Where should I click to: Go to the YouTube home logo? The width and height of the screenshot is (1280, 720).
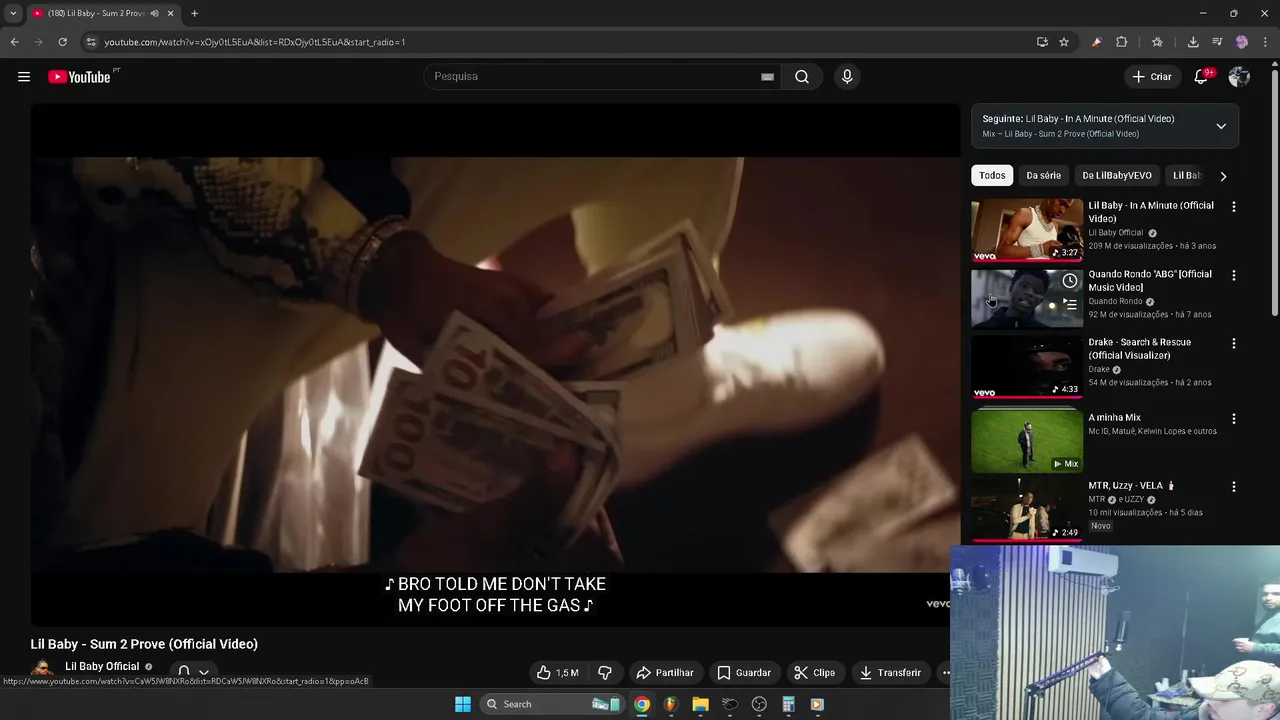[x=79, y=77]
